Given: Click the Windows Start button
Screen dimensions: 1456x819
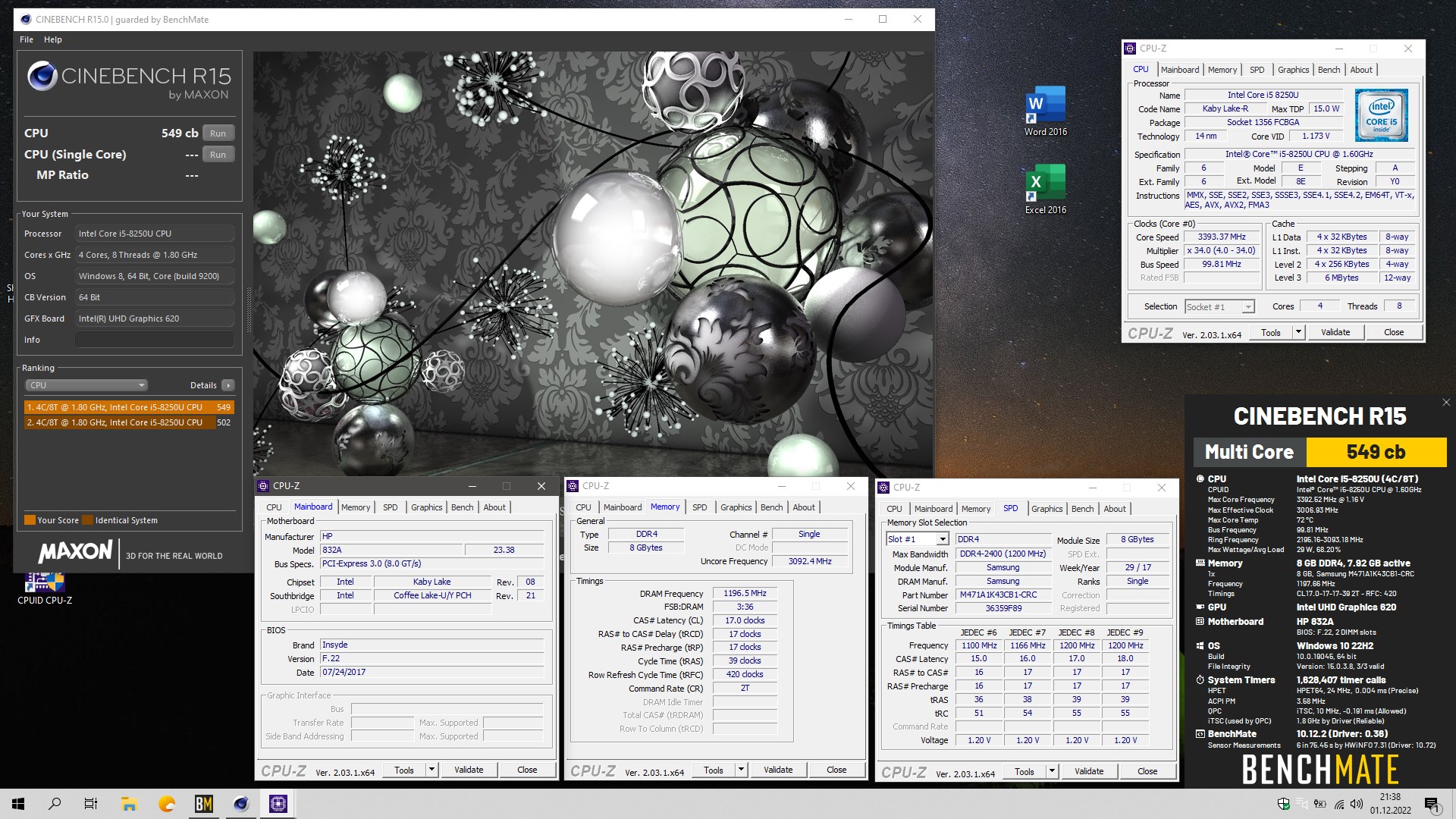Looking at the screenshot, I should (18, 804).
